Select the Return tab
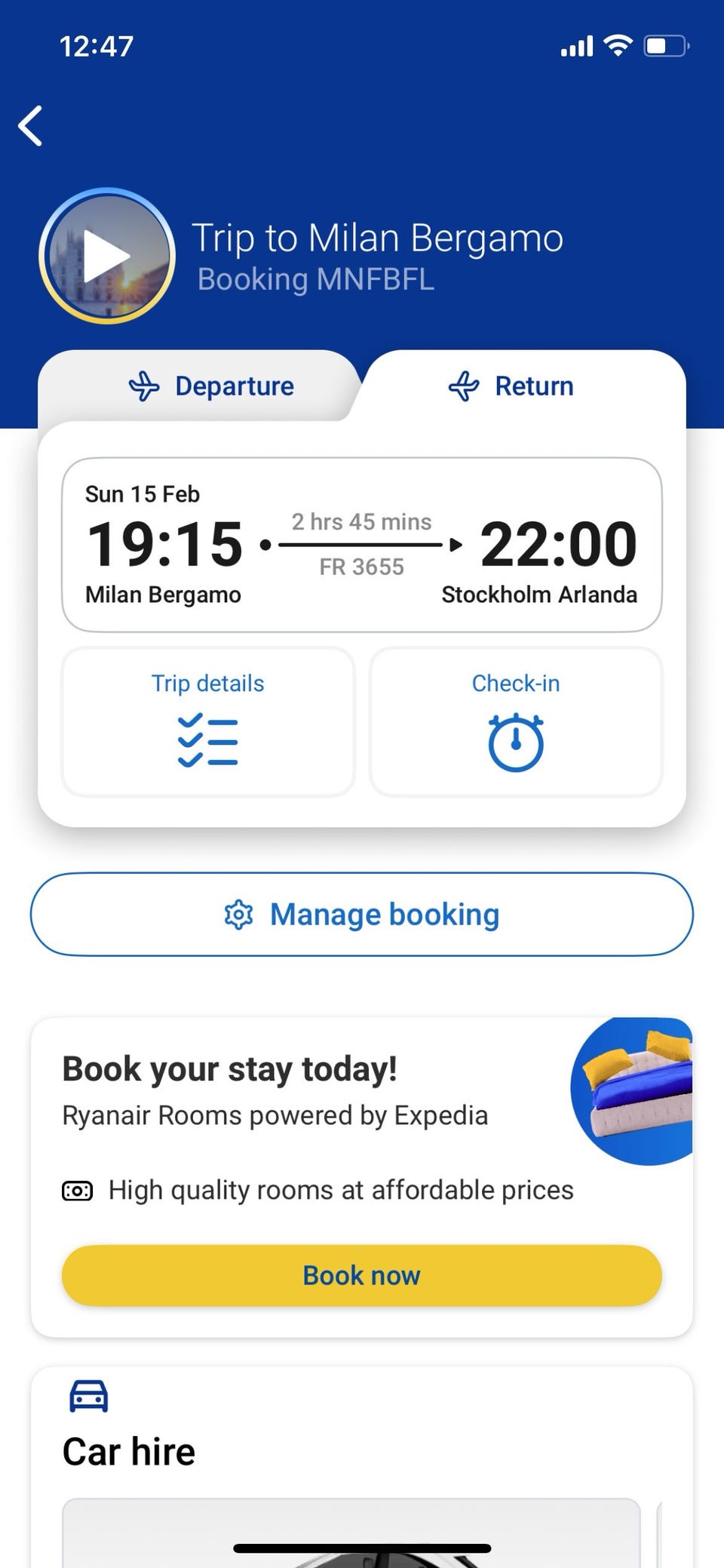The height and width of the screenshot is (1568, 724). coord(511,386)
